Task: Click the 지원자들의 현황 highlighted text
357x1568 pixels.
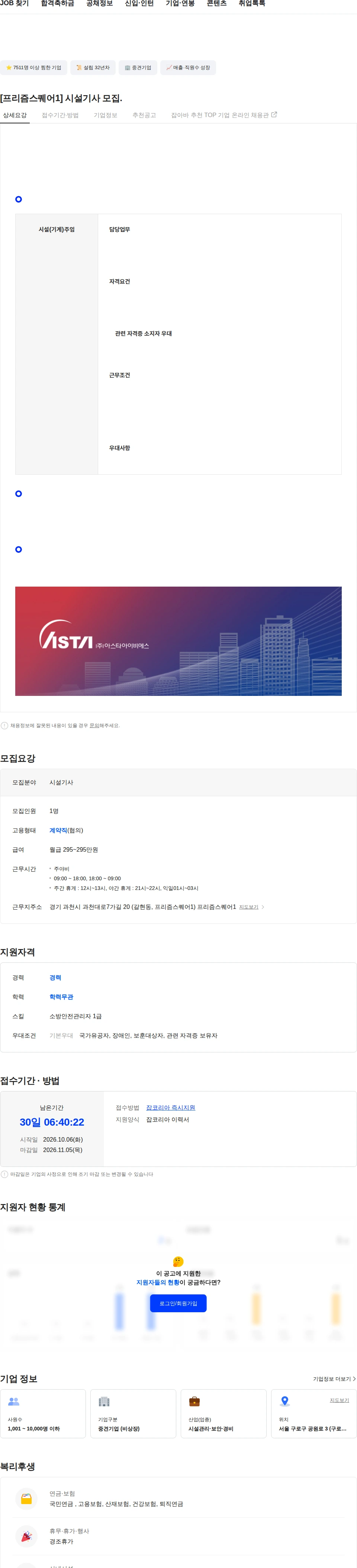Action: [x=158, y=1283]
